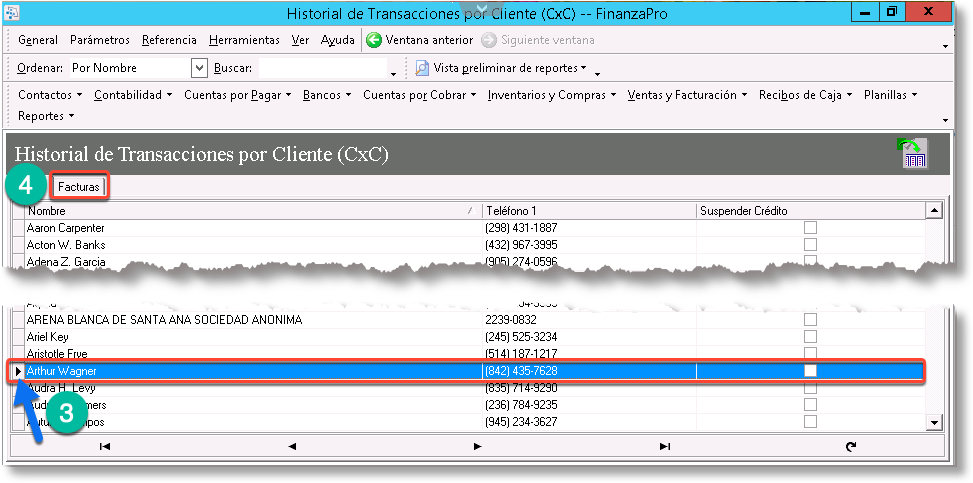Toggle Suspender Crédito for Acton W. Banks
The image size is (973, 483).
pyautogui.click(x=810, y=245)
